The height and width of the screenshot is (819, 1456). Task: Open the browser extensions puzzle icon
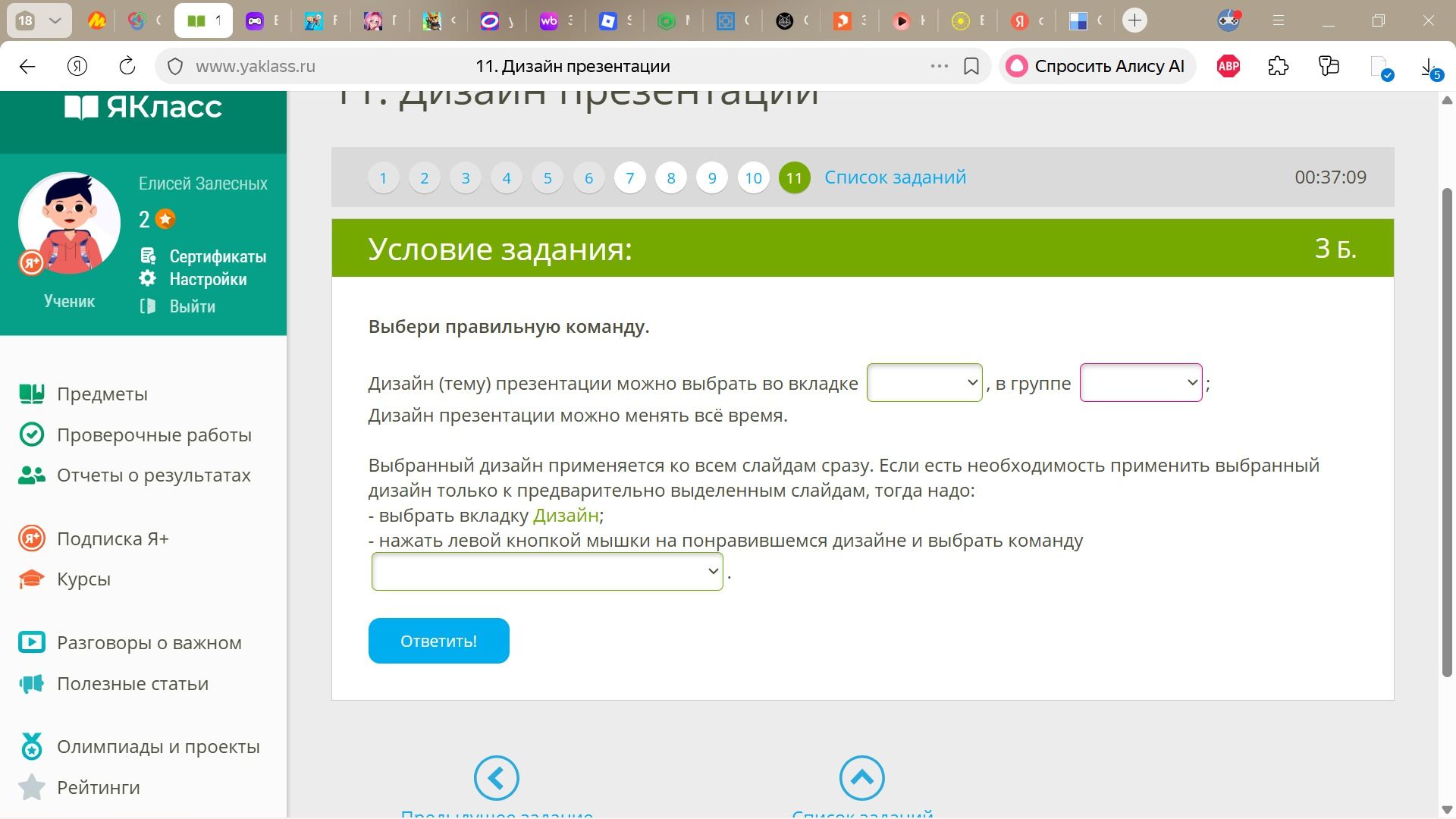pos(1278,66)
